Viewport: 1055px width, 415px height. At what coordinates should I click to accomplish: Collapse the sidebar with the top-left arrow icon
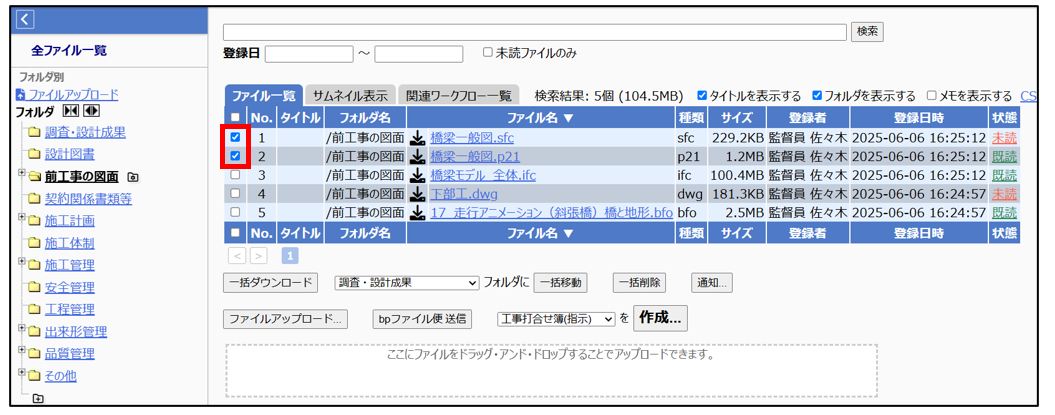25,19
